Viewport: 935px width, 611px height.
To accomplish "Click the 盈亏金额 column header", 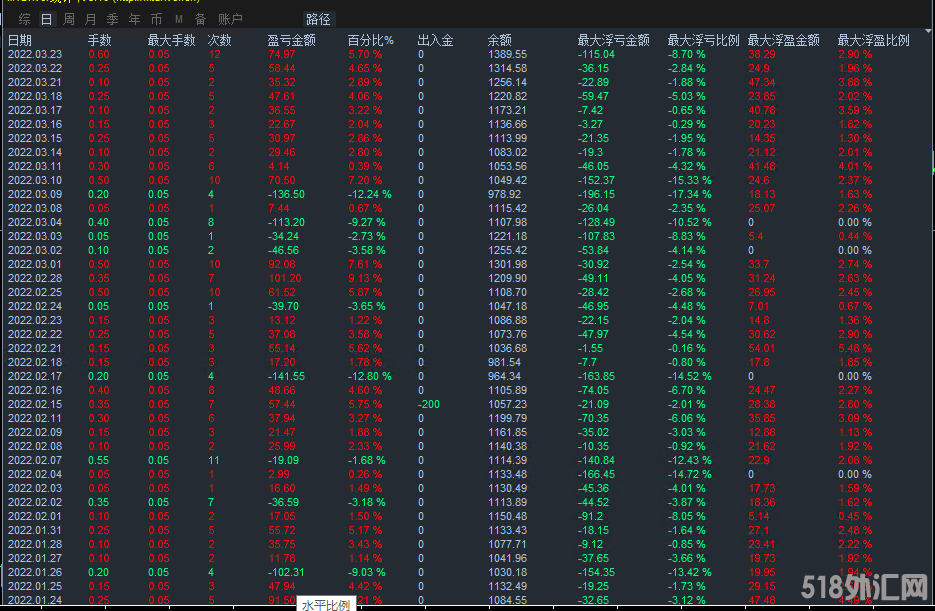I will click(x=292, y=40).
